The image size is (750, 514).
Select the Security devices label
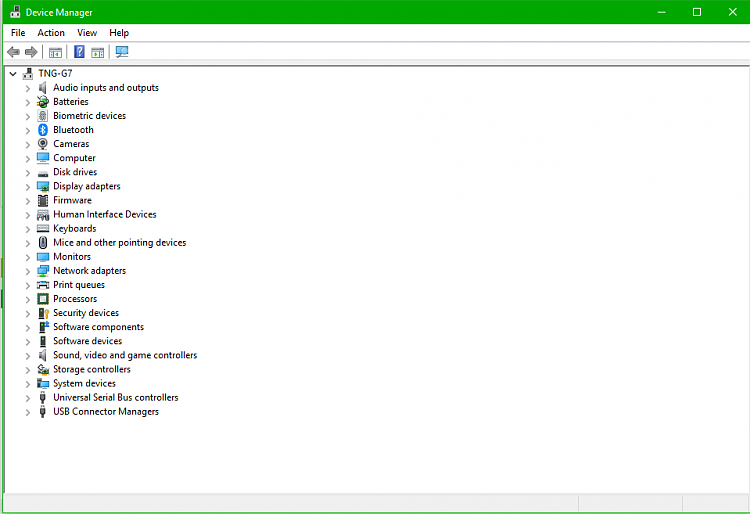[86, 313]
